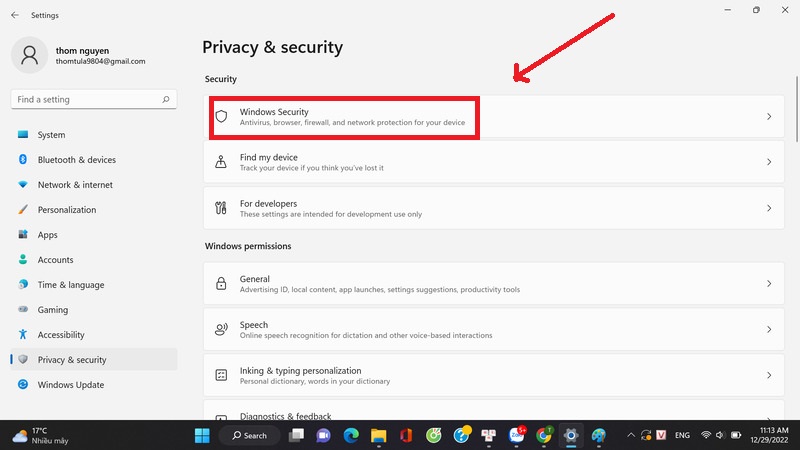Click the lock icon next to General
This screenshot has width=800, height=450.
point(222,284)
